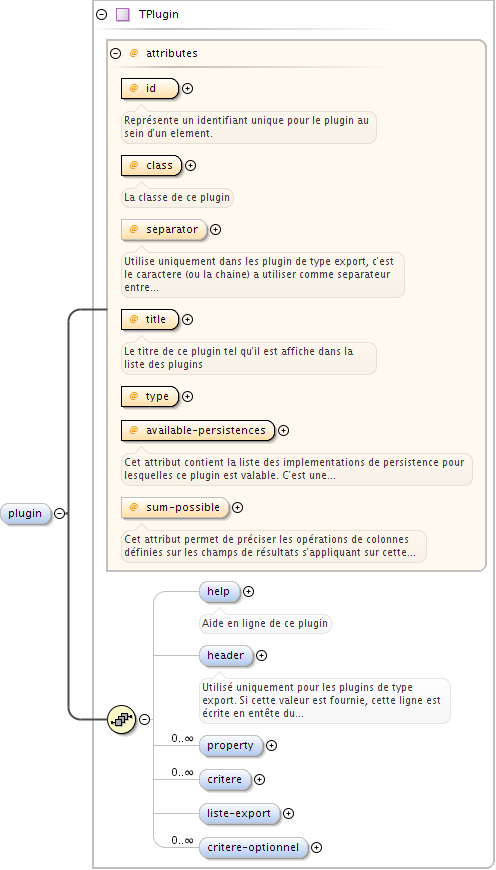Viewport: 496px width, 870px height.
Task: Select the property element node
Action: (231, 746)
